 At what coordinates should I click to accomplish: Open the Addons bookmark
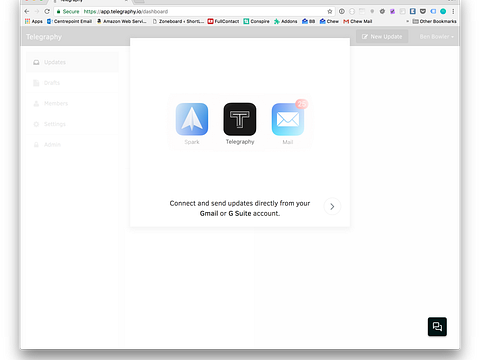pos(286,21)
